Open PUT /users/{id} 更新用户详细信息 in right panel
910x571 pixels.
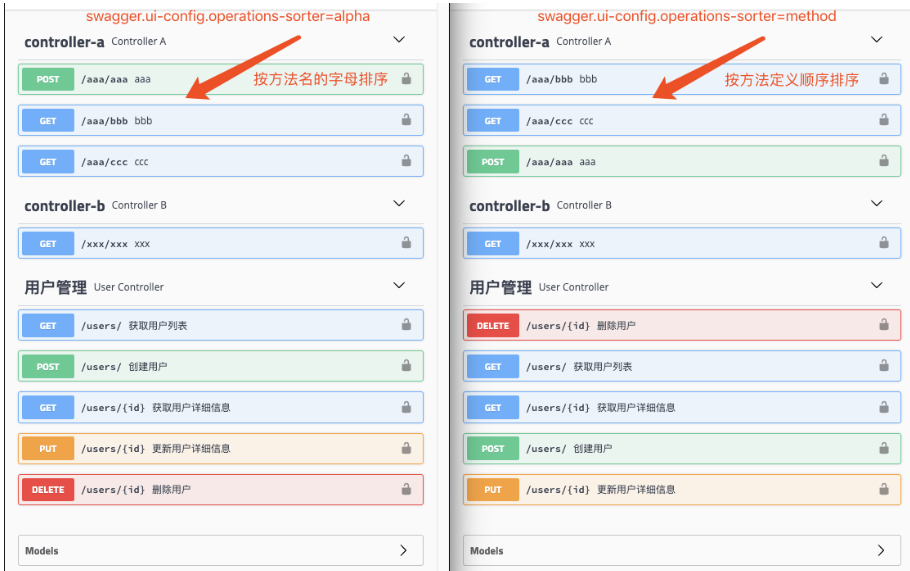coord(682,490)
